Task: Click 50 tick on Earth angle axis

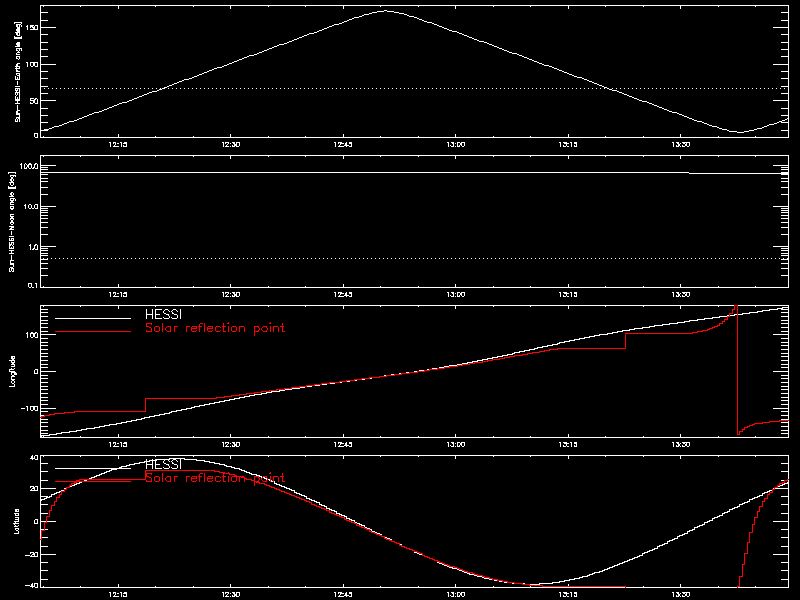Action: coord(34,101)
